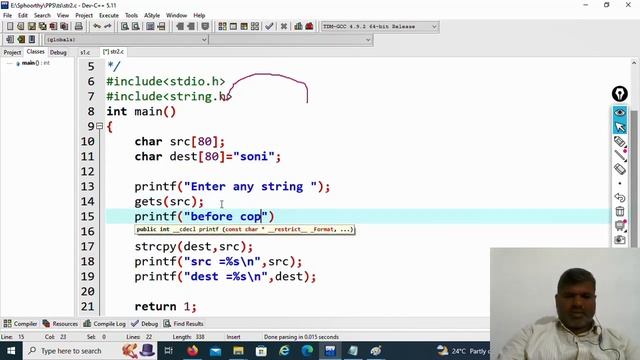
Task: Click the 'Done parsing in 0.015 seconds' status text
Action: tap(301, 337)
